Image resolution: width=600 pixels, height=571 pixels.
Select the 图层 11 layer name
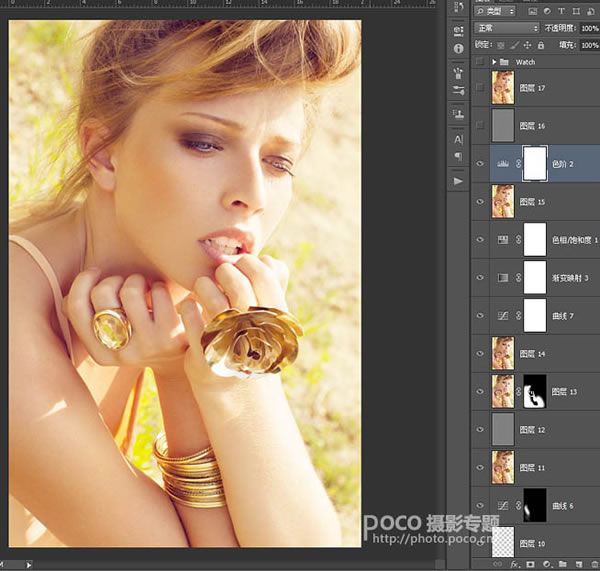pos(532,468)
